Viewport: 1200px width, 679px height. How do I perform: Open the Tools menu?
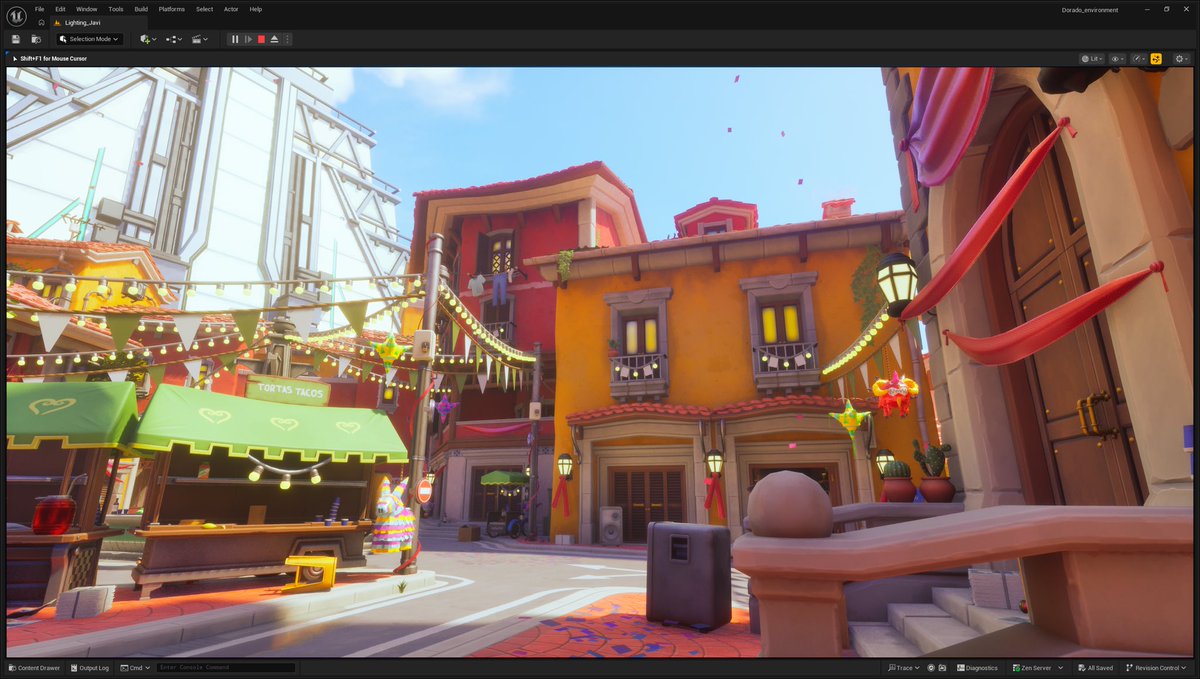116,9
